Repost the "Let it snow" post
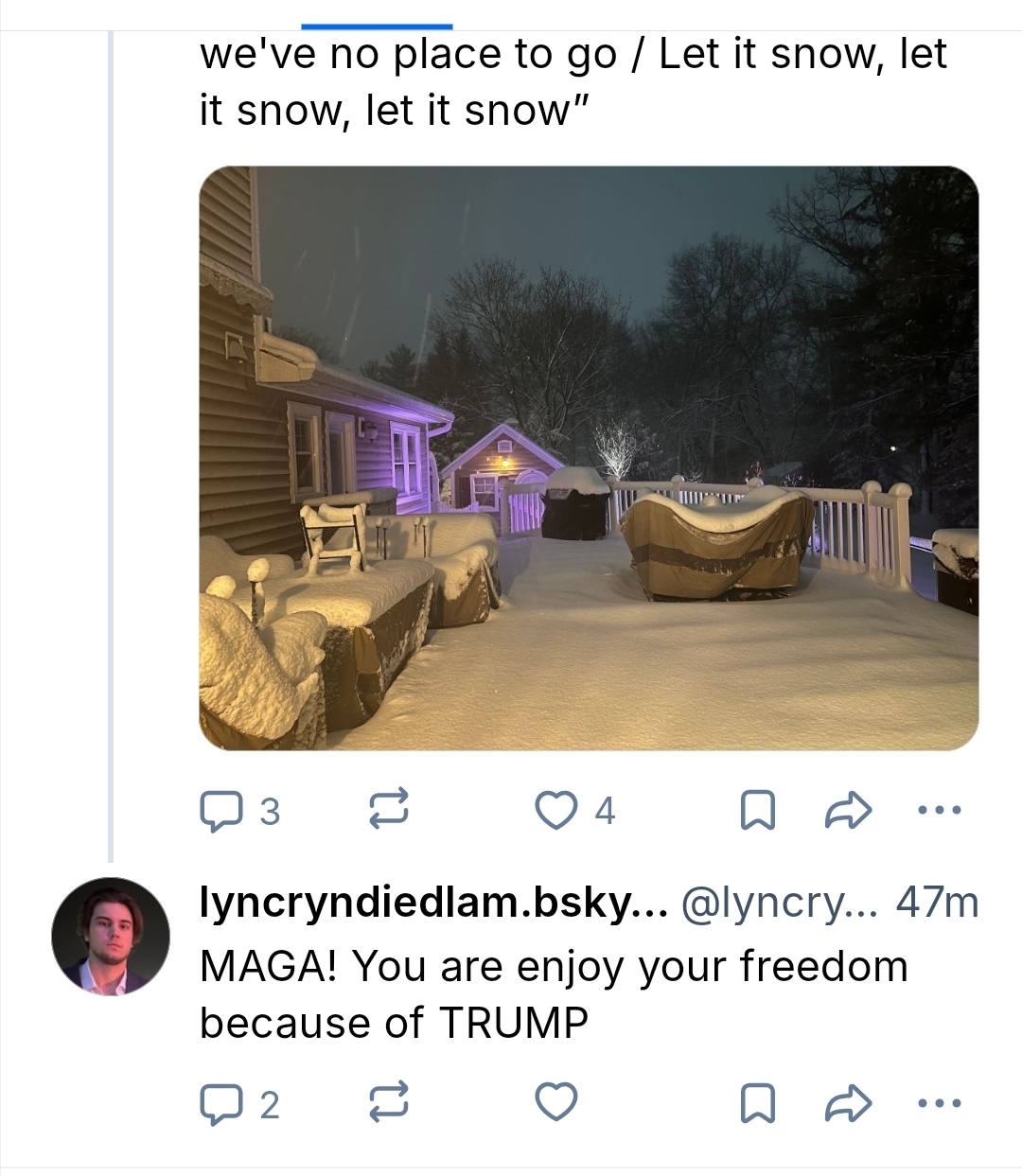This screenshot has width=1022, height=1176. (387, 811)
